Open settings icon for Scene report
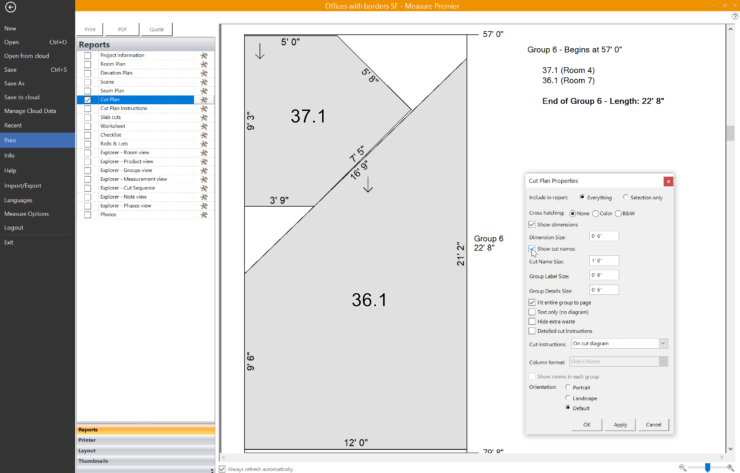 [204, 82]
